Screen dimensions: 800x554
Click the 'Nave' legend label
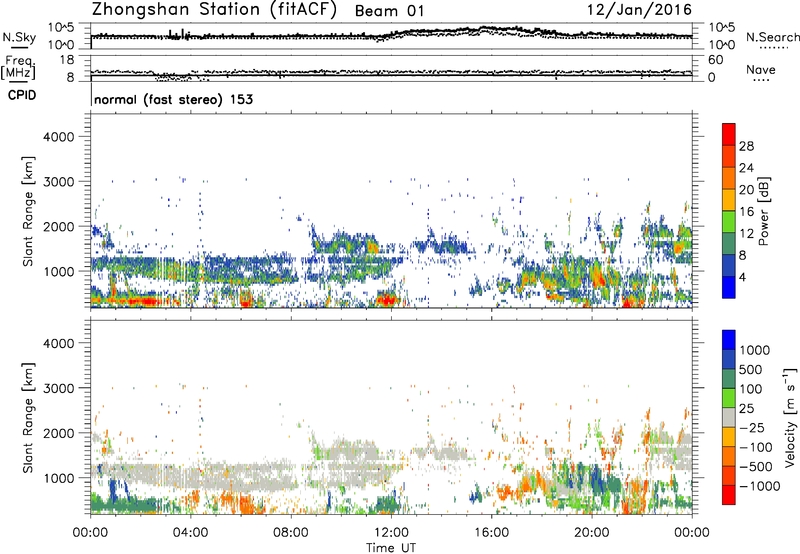point(761,69)
